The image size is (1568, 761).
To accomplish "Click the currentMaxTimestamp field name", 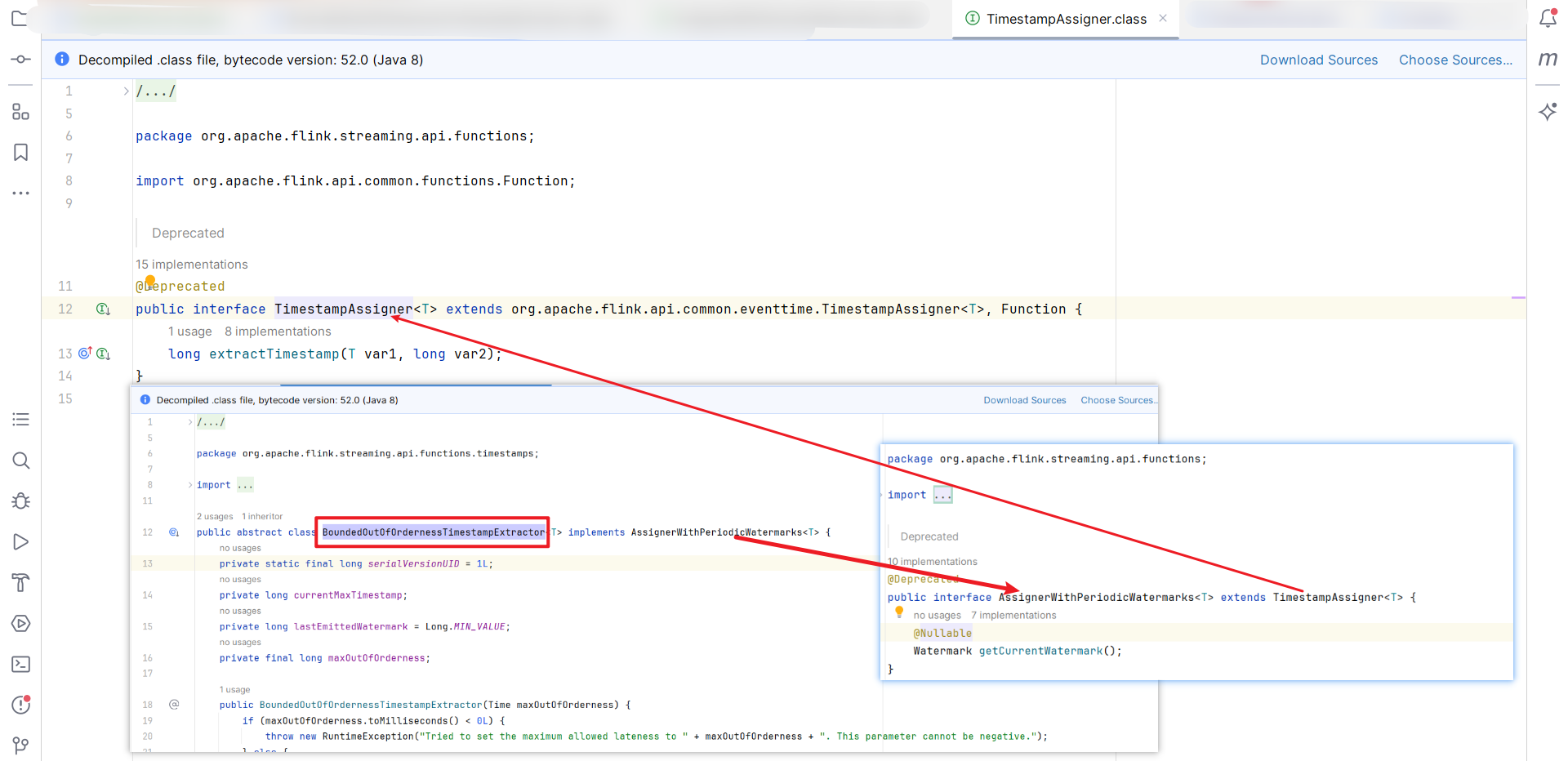I will 347,595.
